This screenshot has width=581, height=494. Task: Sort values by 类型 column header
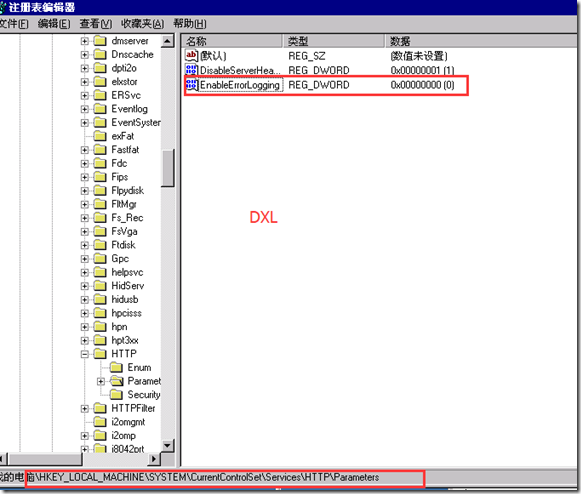(x=334, y=41)
